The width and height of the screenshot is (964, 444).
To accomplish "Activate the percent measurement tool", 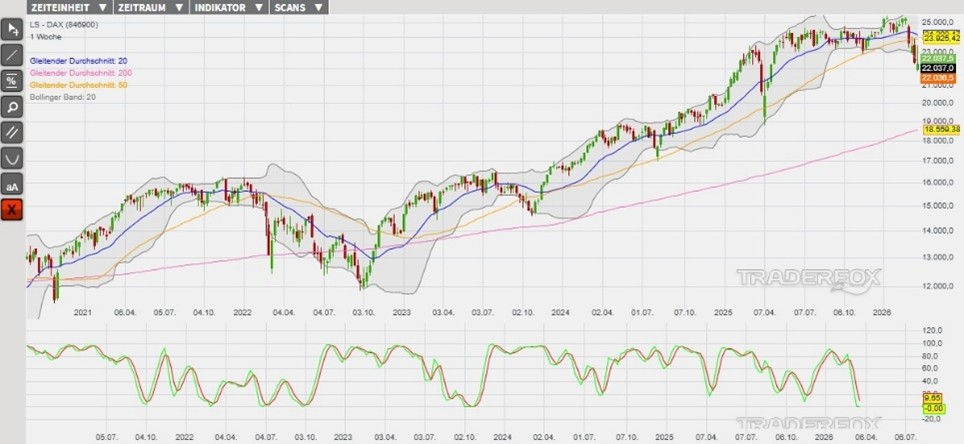I will [x=13, y=80].
